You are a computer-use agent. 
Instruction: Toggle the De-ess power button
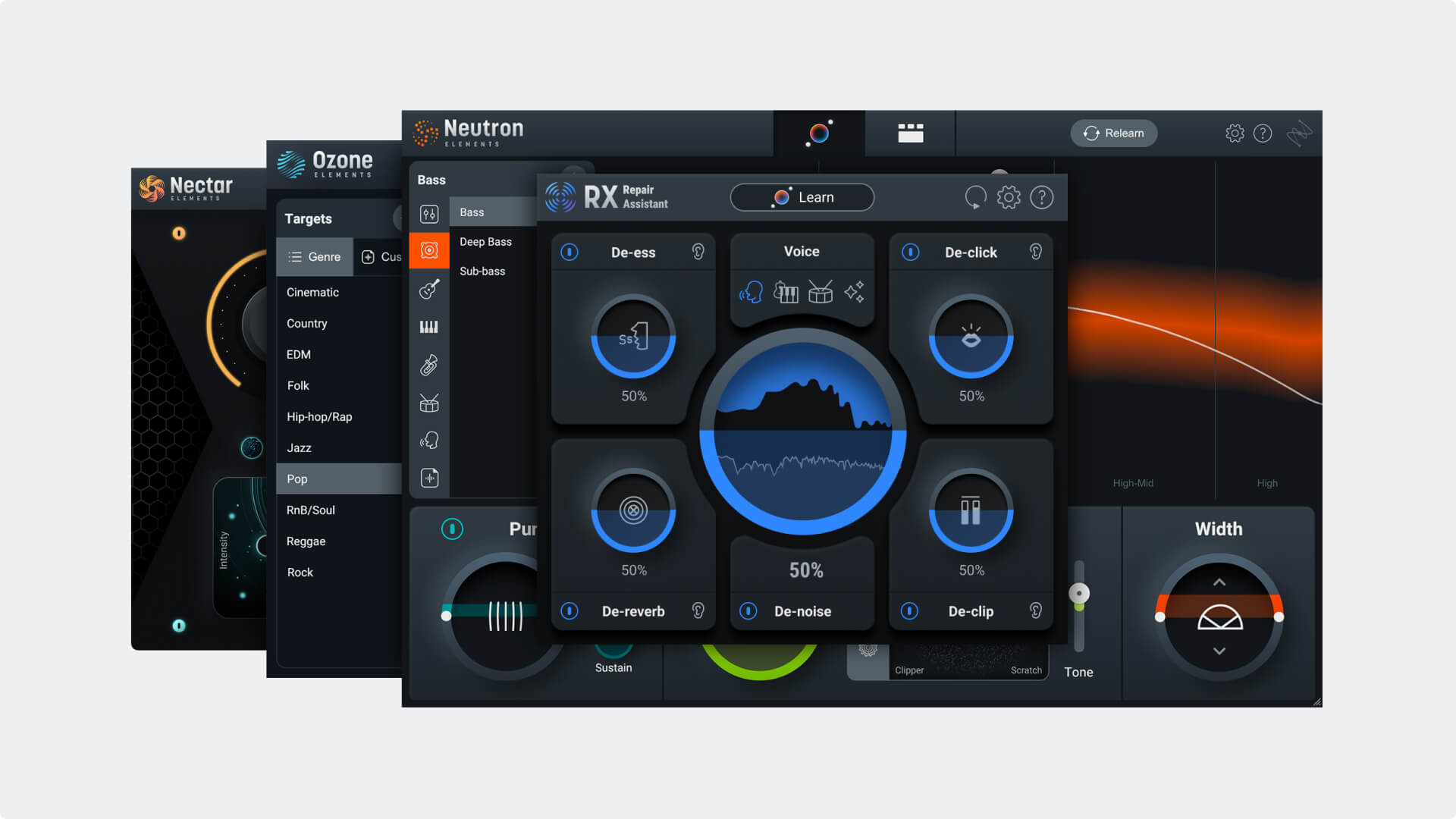pyautogui.click(x=570, y=252)
